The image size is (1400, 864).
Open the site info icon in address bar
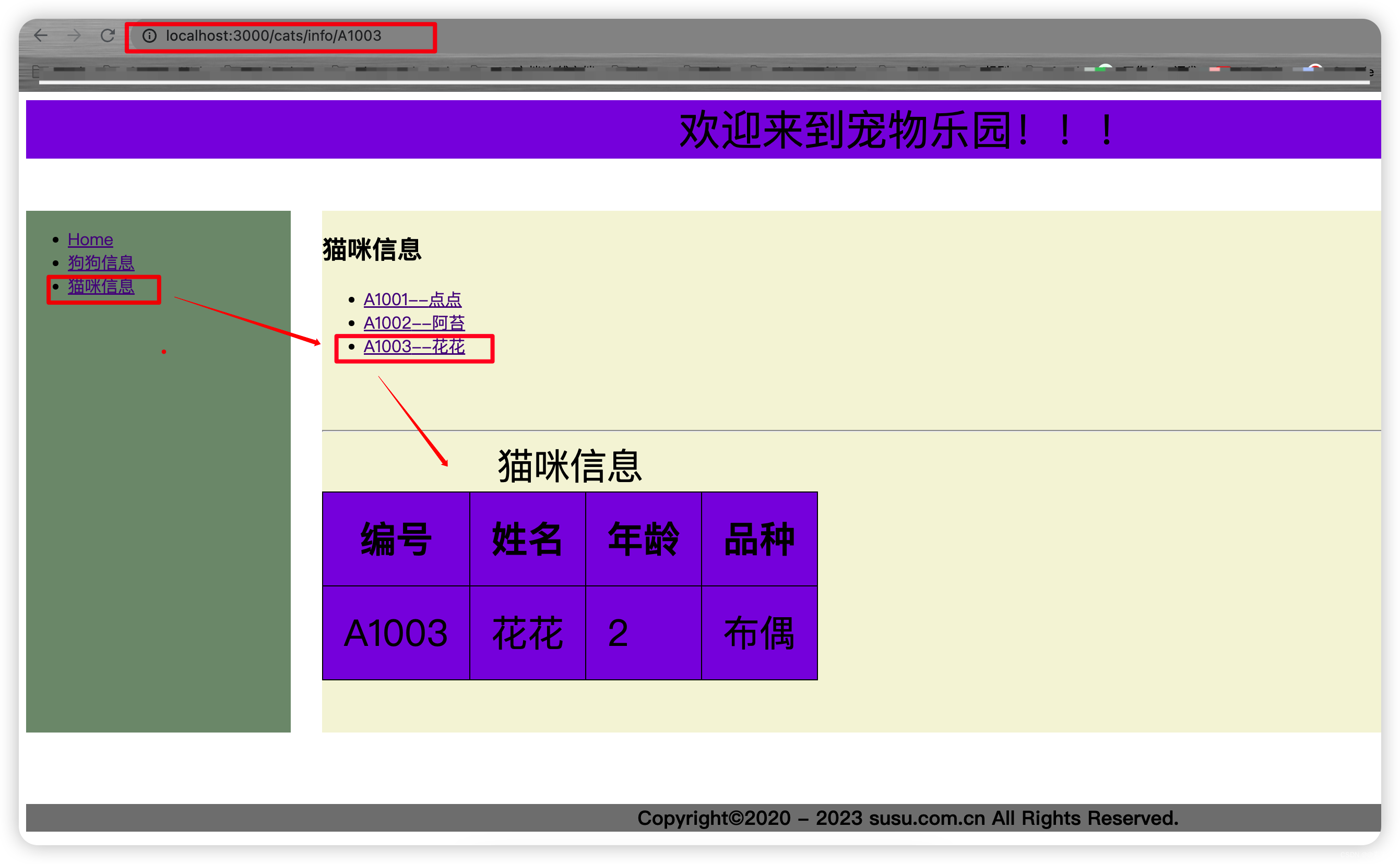(149, 36)
